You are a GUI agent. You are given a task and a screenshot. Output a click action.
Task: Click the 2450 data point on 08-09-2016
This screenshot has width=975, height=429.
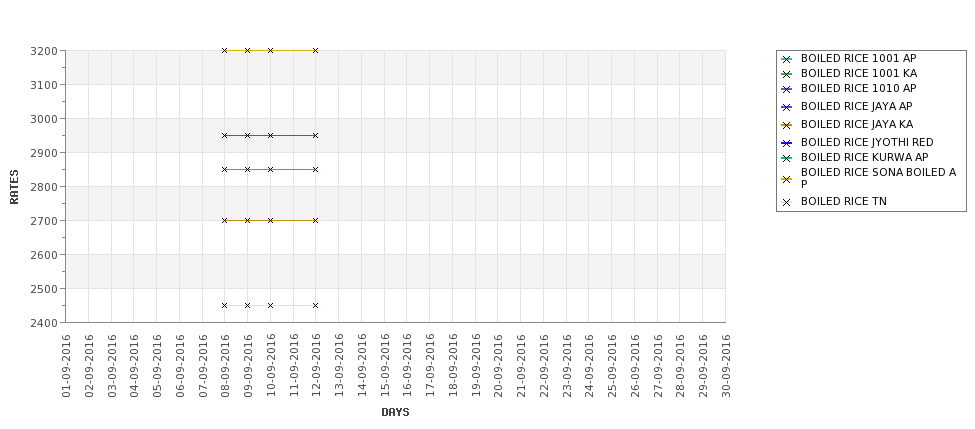click(x=224, y=305)
